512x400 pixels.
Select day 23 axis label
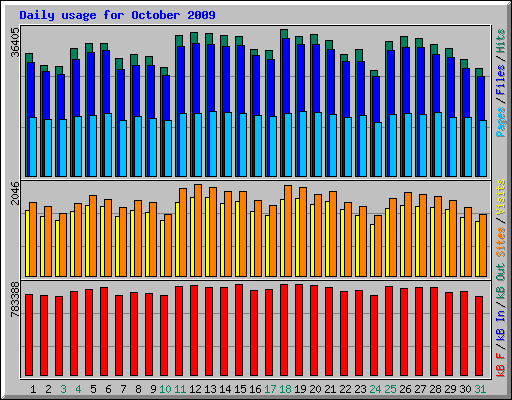coord(360,389)
